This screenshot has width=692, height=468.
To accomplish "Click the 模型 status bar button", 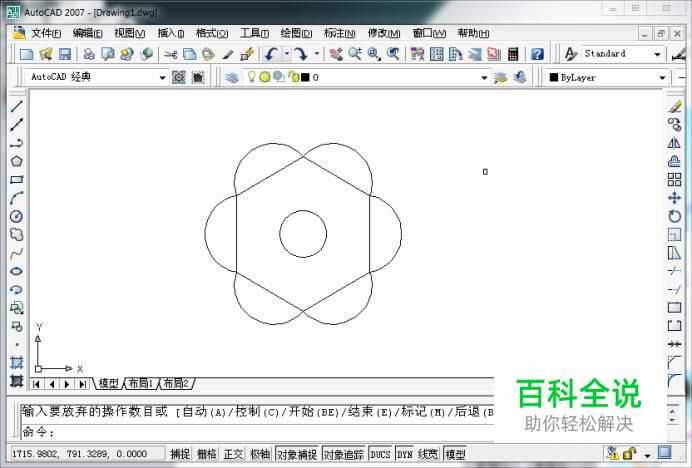I will coord(455,454).
